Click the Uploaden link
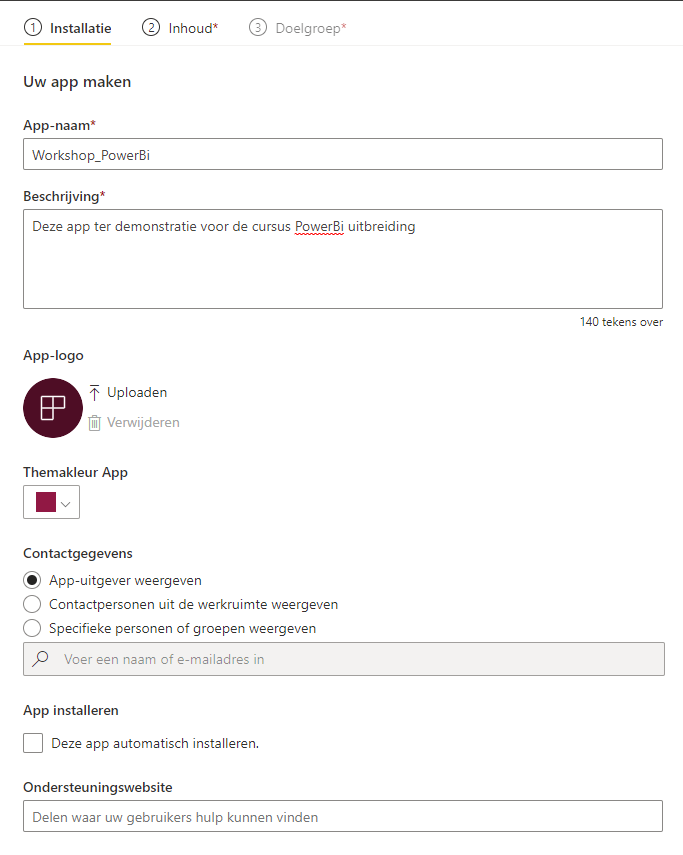The height and width of the screenshot is (855, 683). tap(137, 393)
